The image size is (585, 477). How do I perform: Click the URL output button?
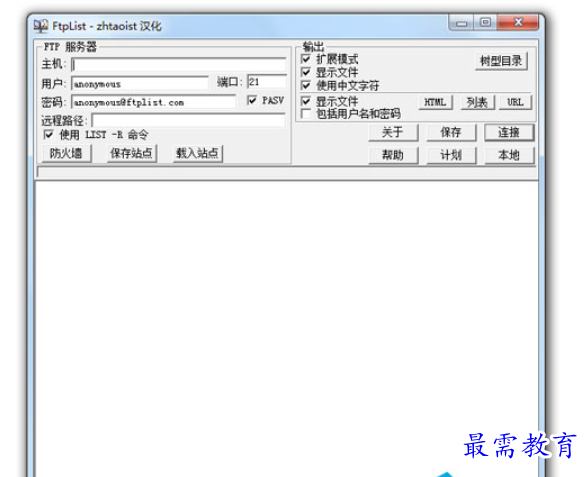click(x=515, y=102)
